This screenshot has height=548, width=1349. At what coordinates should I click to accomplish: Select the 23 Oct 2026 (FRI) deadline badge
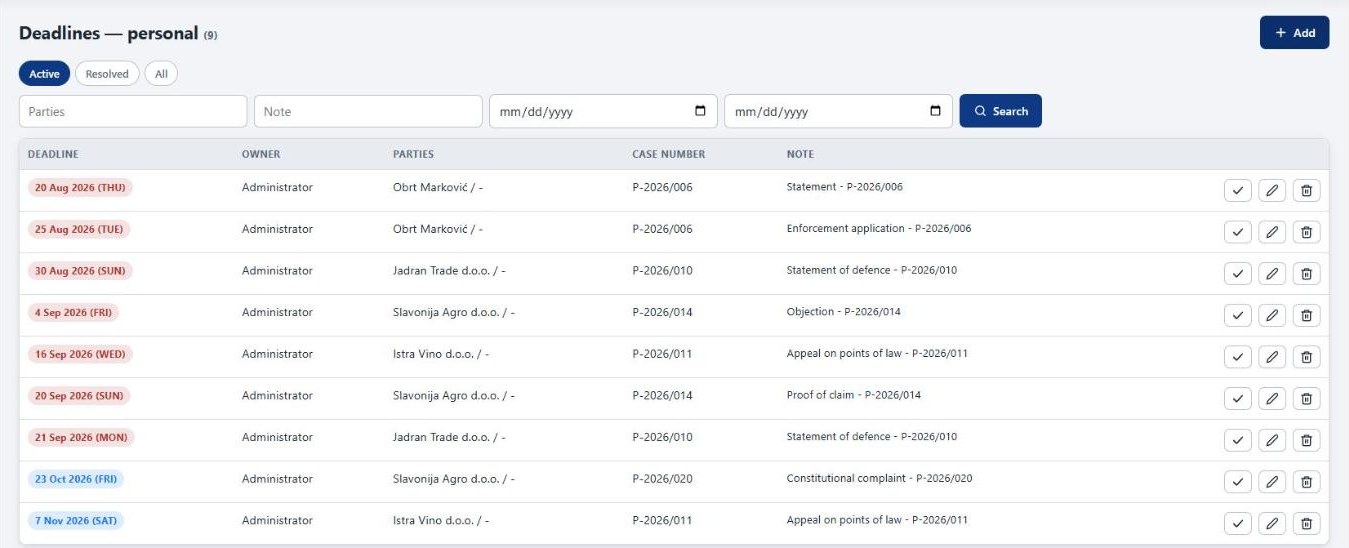point(76,479)
